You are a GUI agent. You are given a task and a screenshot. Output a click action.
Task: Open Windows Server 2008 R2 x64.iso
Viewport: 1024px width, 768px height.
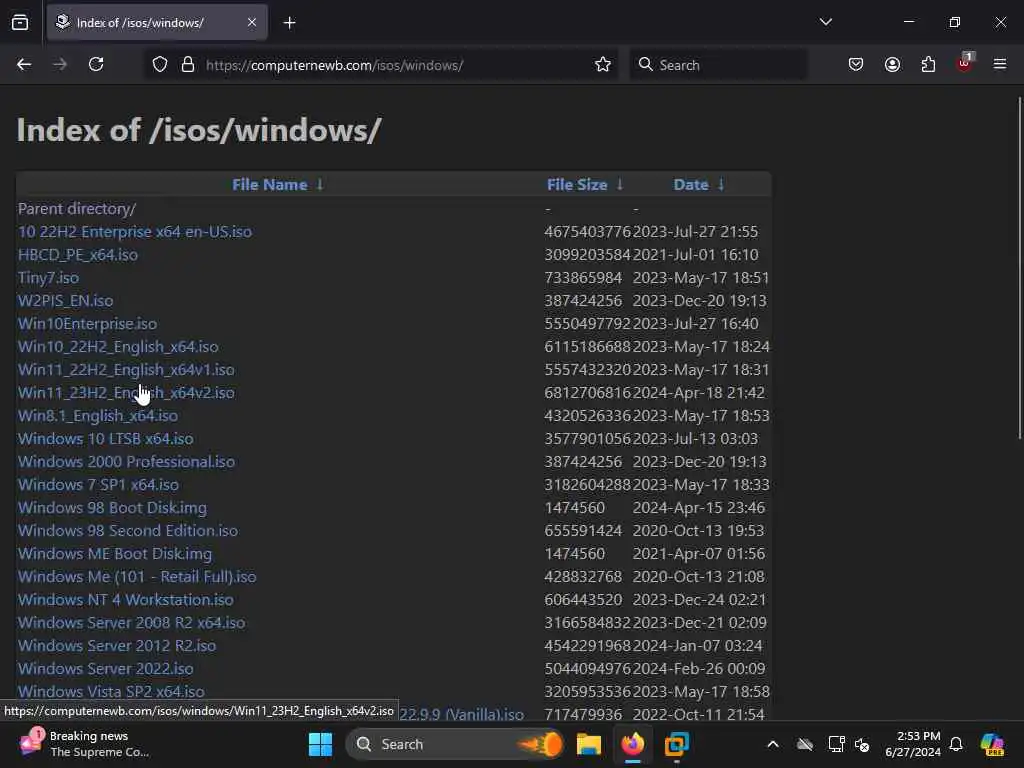pyautogui.click(x=131, y=622)
